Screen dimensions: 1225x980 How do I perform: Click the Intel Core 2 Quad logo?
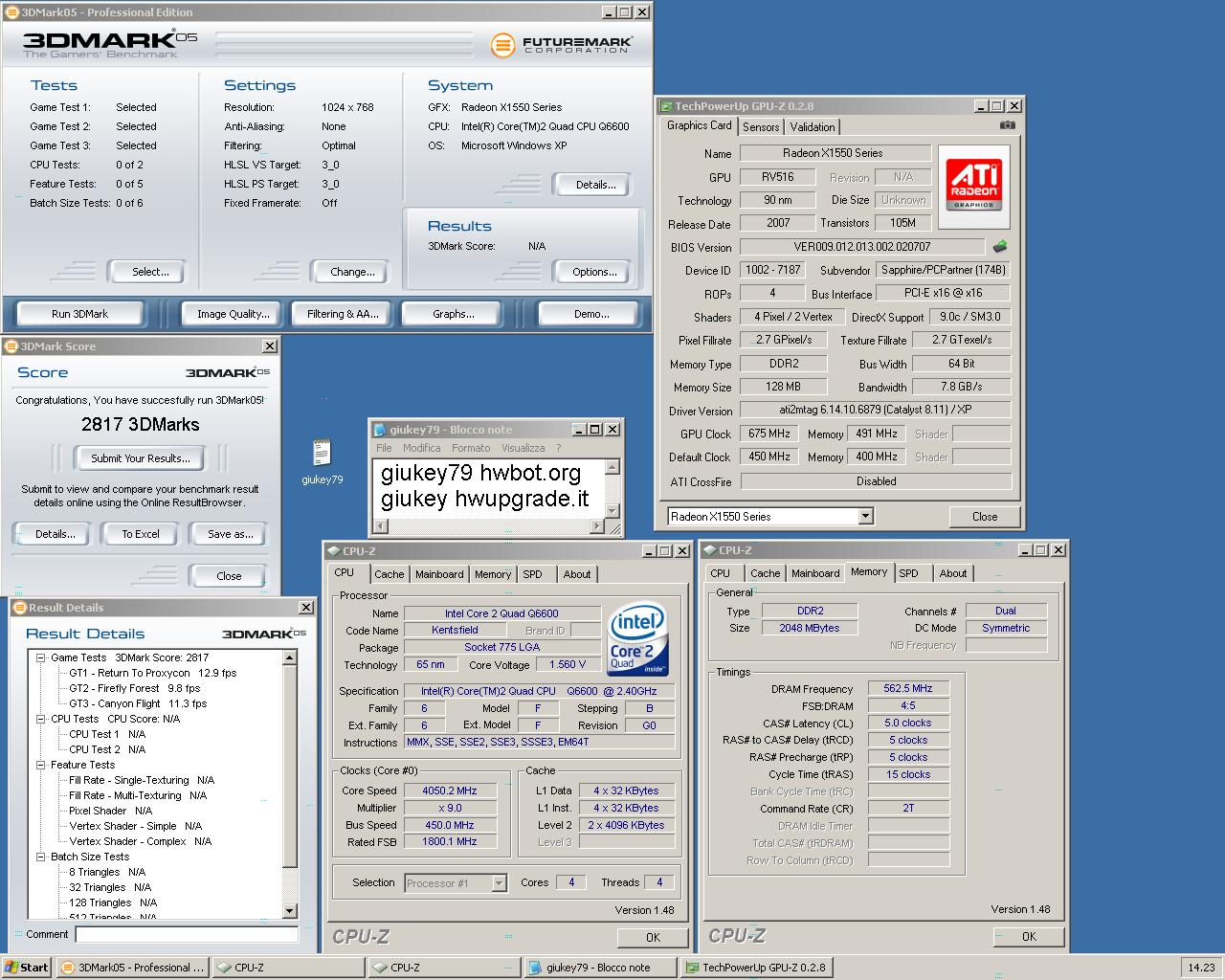coord(638,638)
